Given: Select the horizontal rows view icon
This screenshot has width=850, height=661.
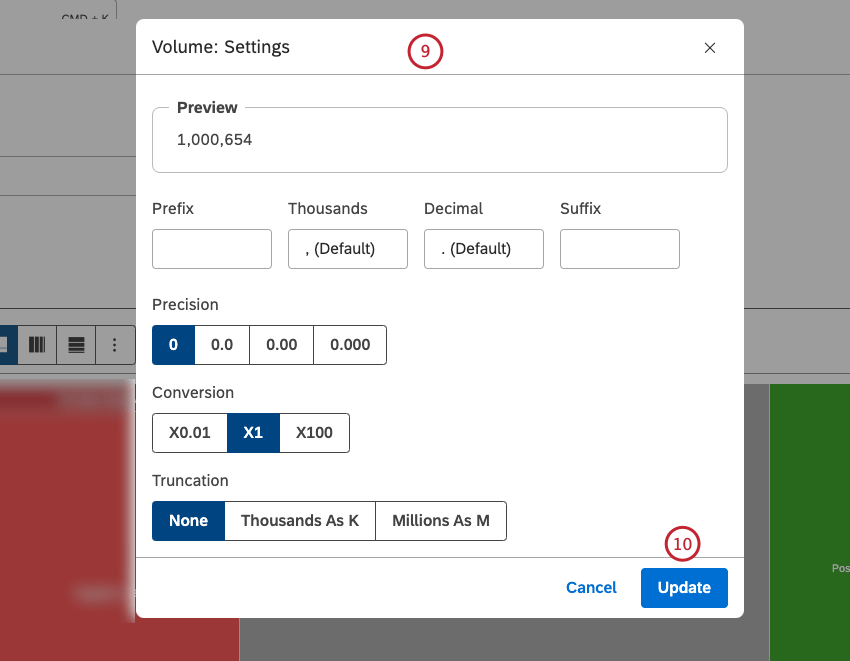Looking at the screenshot, I should pos(76,344).
